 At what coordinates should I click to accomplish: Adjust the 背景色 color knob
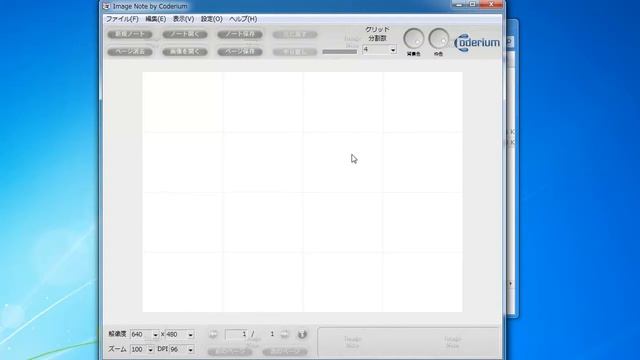(413, 39)
